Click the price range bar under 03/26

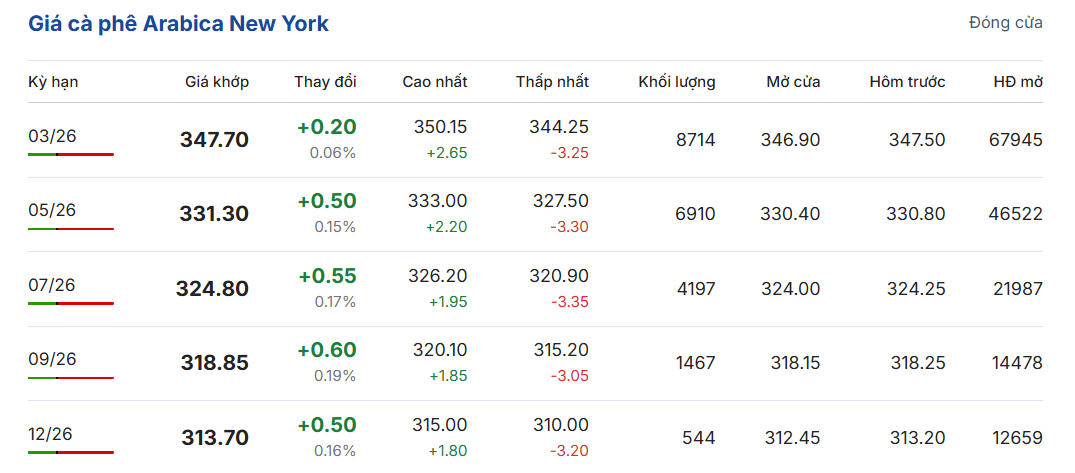(70, 155)
